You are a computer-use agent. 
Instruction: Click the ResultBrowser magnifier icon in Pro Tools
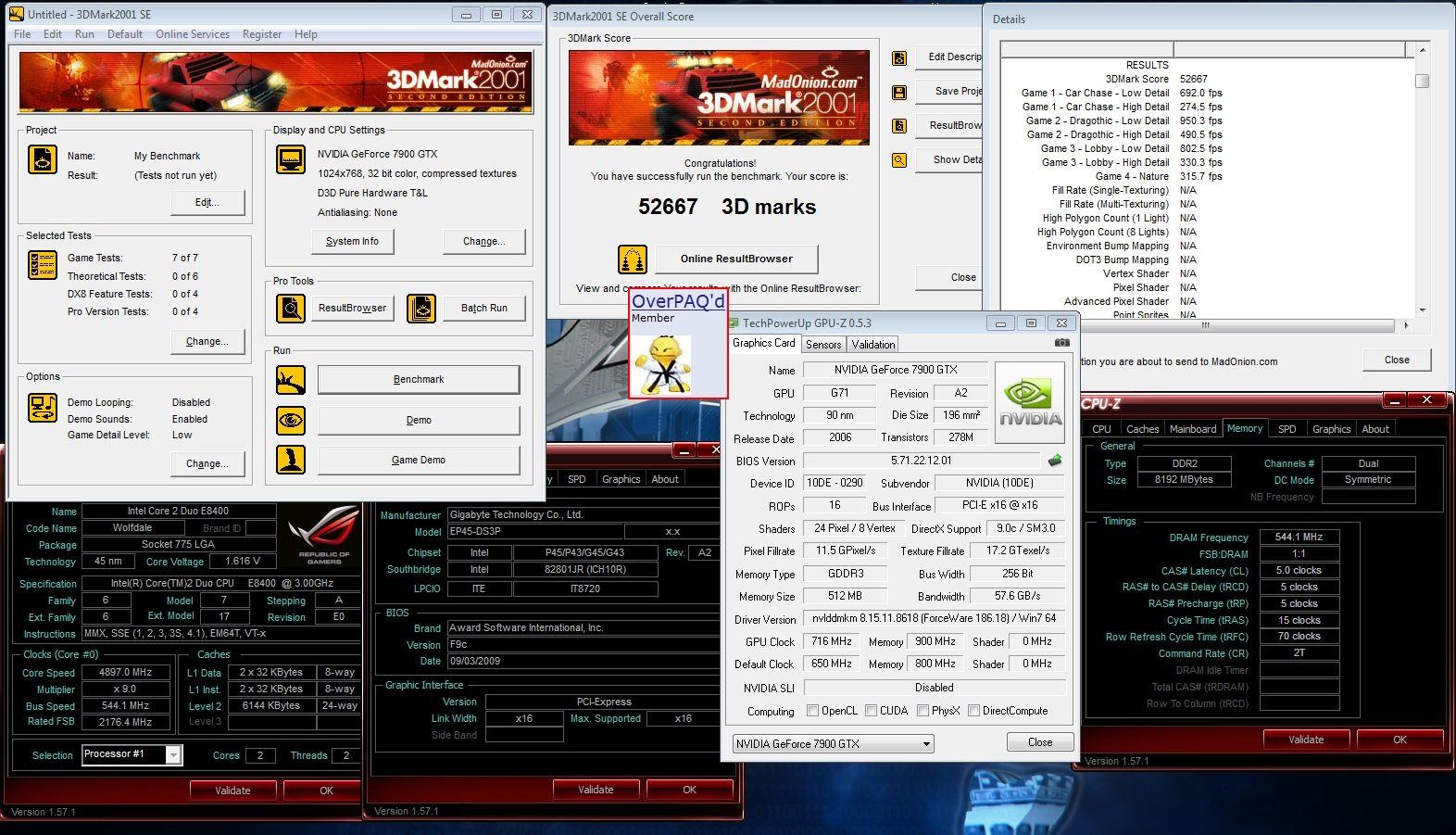(x=291, y=308)
